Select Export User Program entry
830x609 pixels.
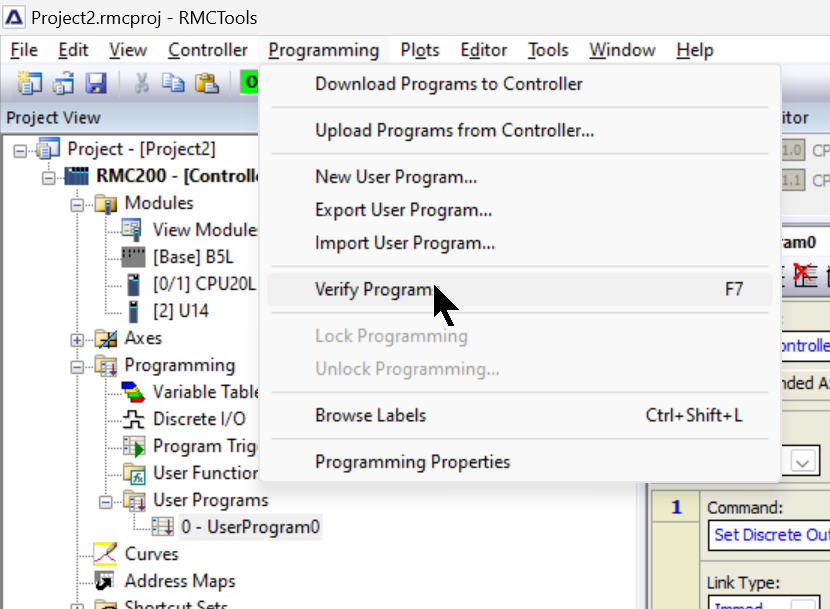(x=520, y=210)
